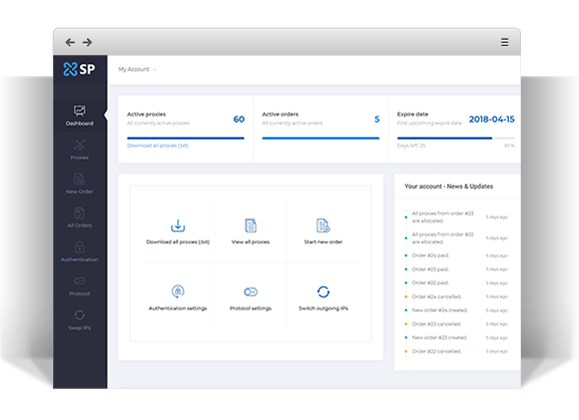Click View all proxies tile

[250, 232]
